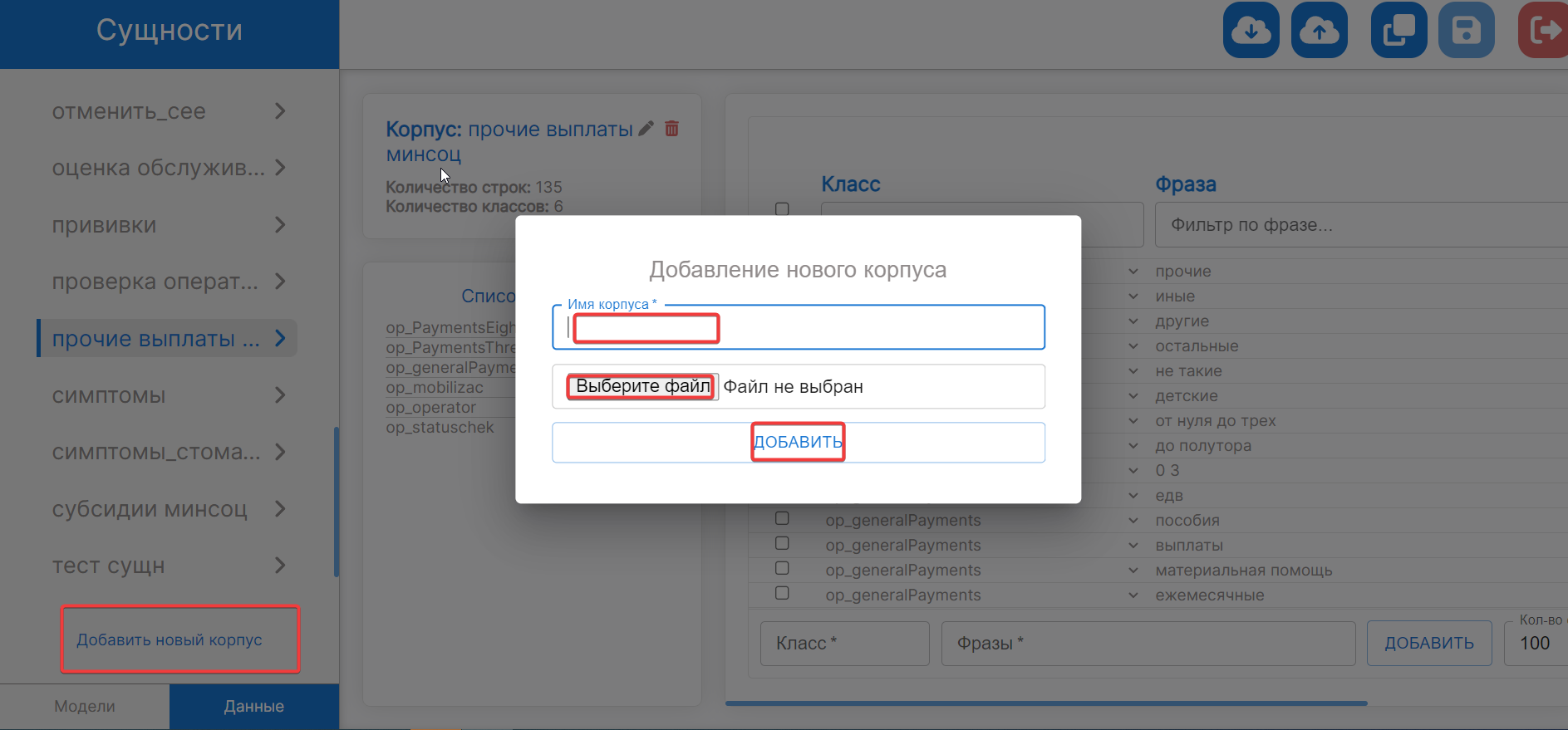Image resolution: width=1568 pixels, height=730 pixels.
Task: Click the 'Имя корпуса' input field
Action: click(798, 328)
